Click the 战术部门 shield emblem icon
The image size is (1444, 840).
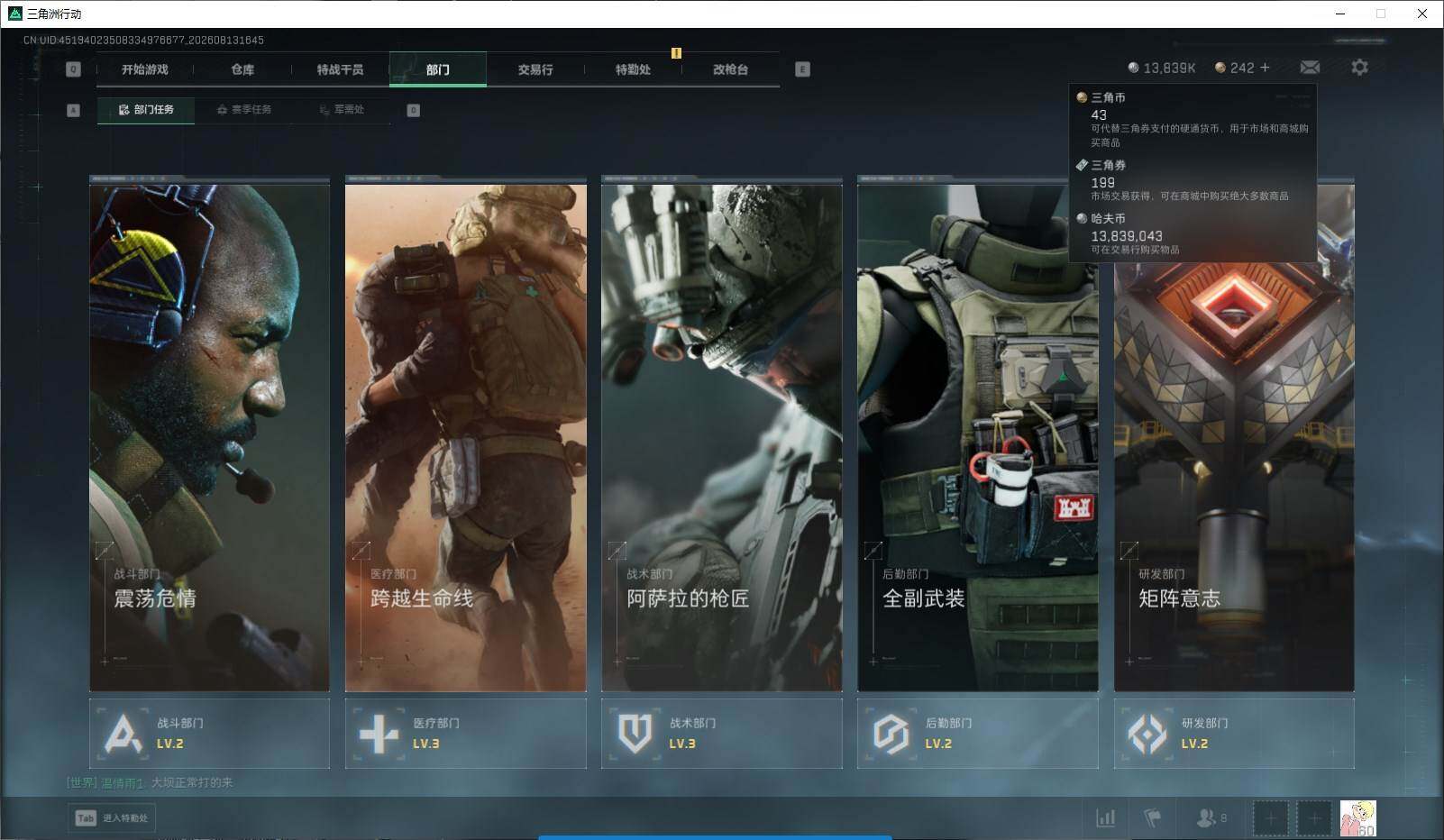(635, 734)
